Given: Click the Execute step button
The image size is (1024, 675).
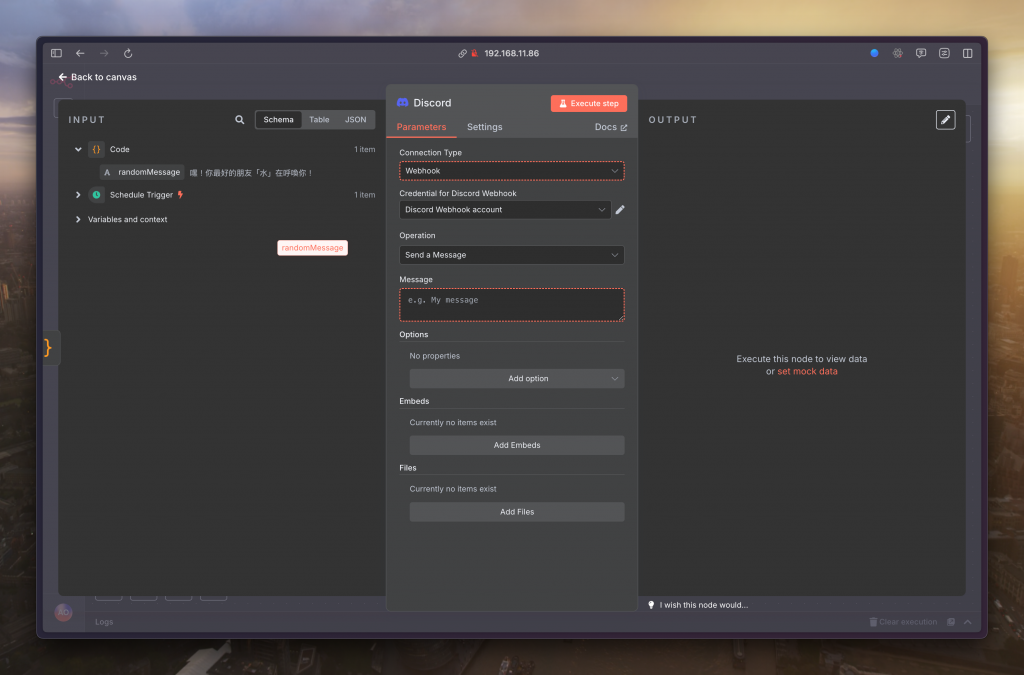Looking at the screenshot, I should 588,103.
